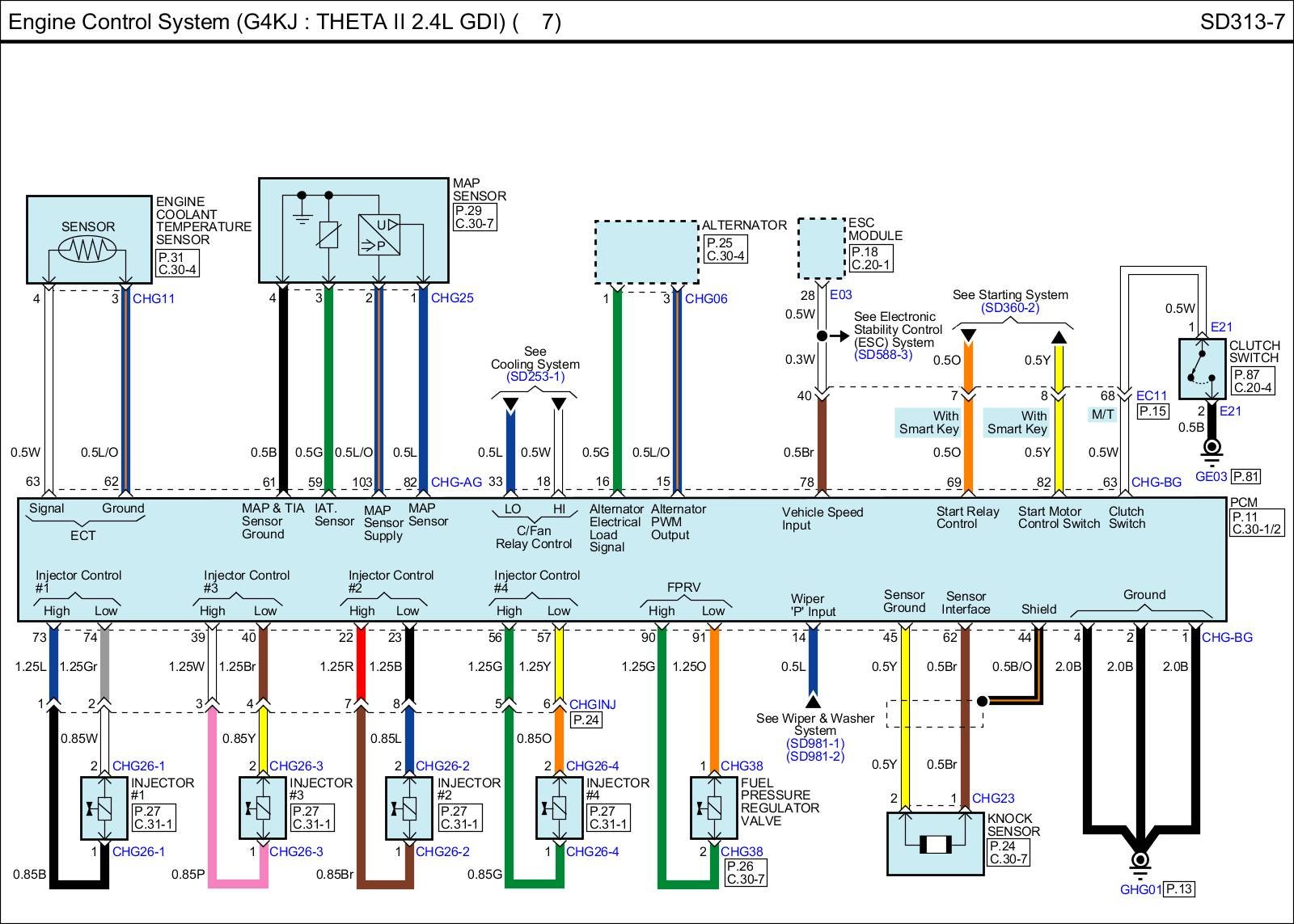Click the fuel pressure regulator valve symbol
This screenshot has height=924, width=1294.
(714, 808)
